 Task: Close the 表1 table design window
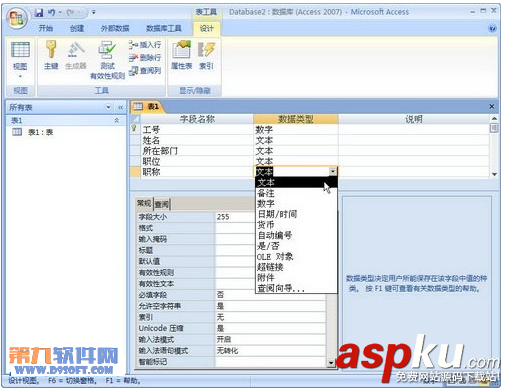(491, 107)
